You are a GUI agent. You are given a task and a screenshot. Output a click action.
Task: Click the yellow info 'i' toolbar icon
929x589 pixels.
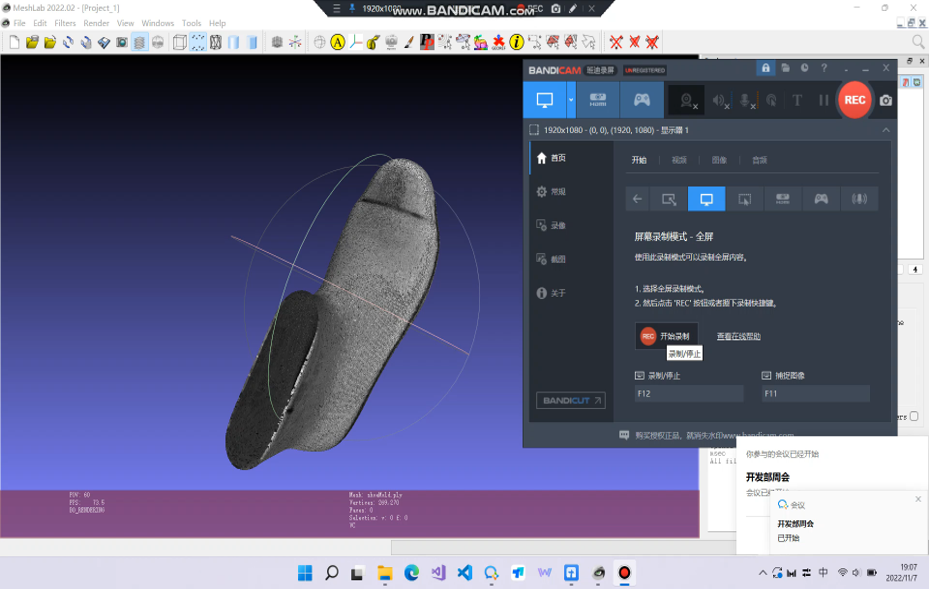pos(516,42)
